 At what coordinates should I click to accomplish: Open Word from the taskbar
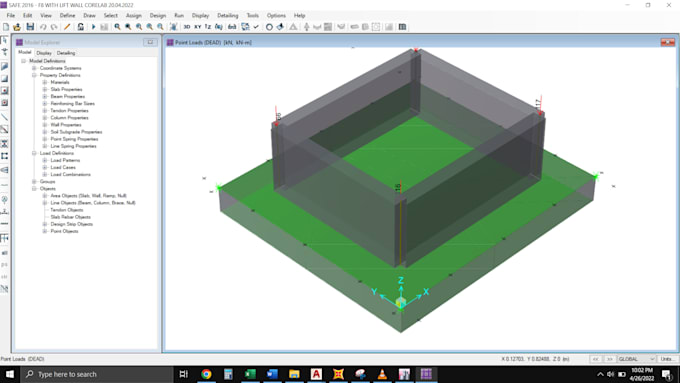(272, 374)
